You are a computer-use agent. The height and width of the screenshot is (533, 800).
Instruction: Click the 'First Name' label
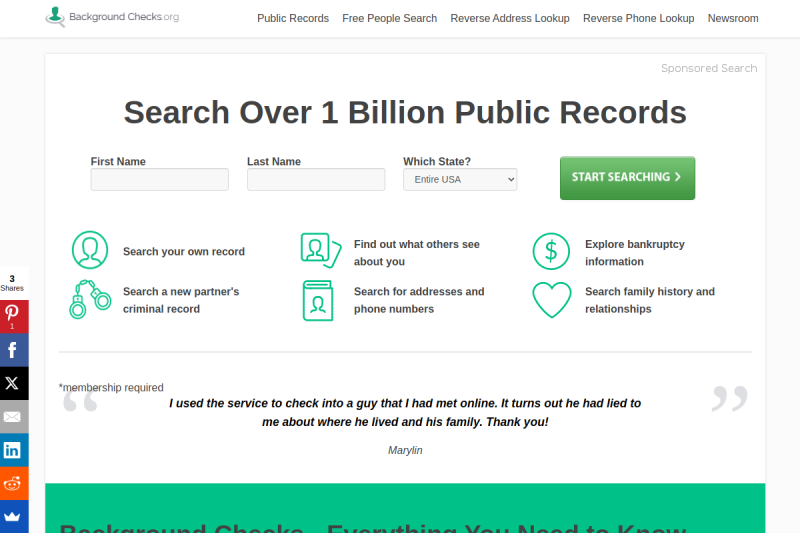tap(118, 162)
